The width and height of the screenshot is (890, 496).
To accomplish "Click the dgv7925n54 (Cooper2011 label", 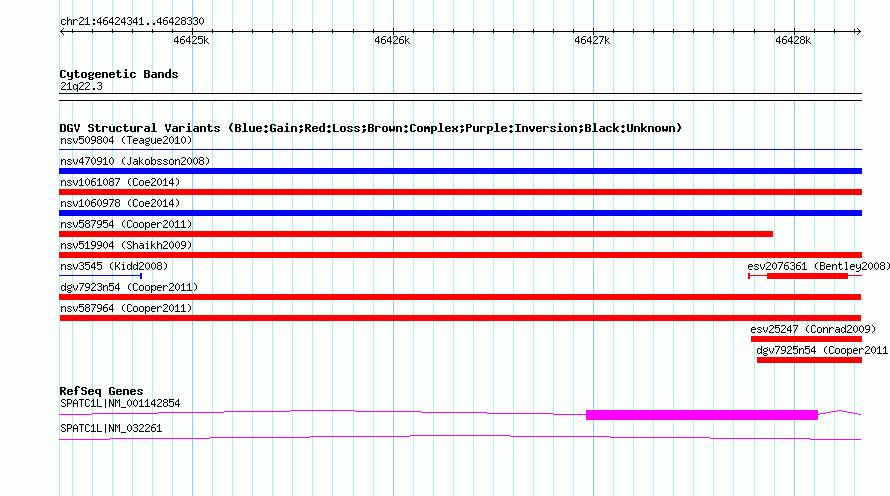I will coord(822,350).
